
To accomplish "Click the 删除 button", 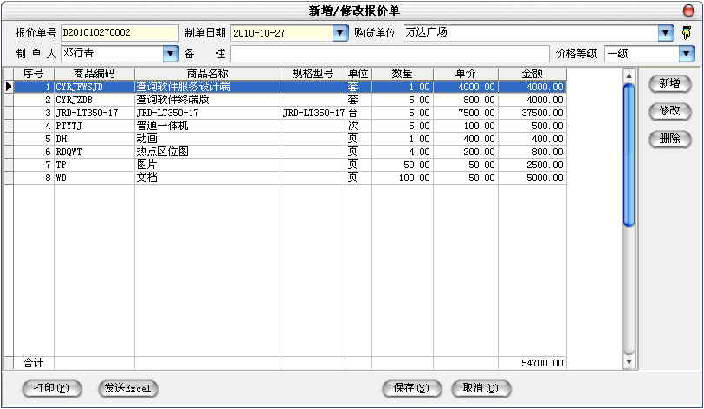I will 669,139.
